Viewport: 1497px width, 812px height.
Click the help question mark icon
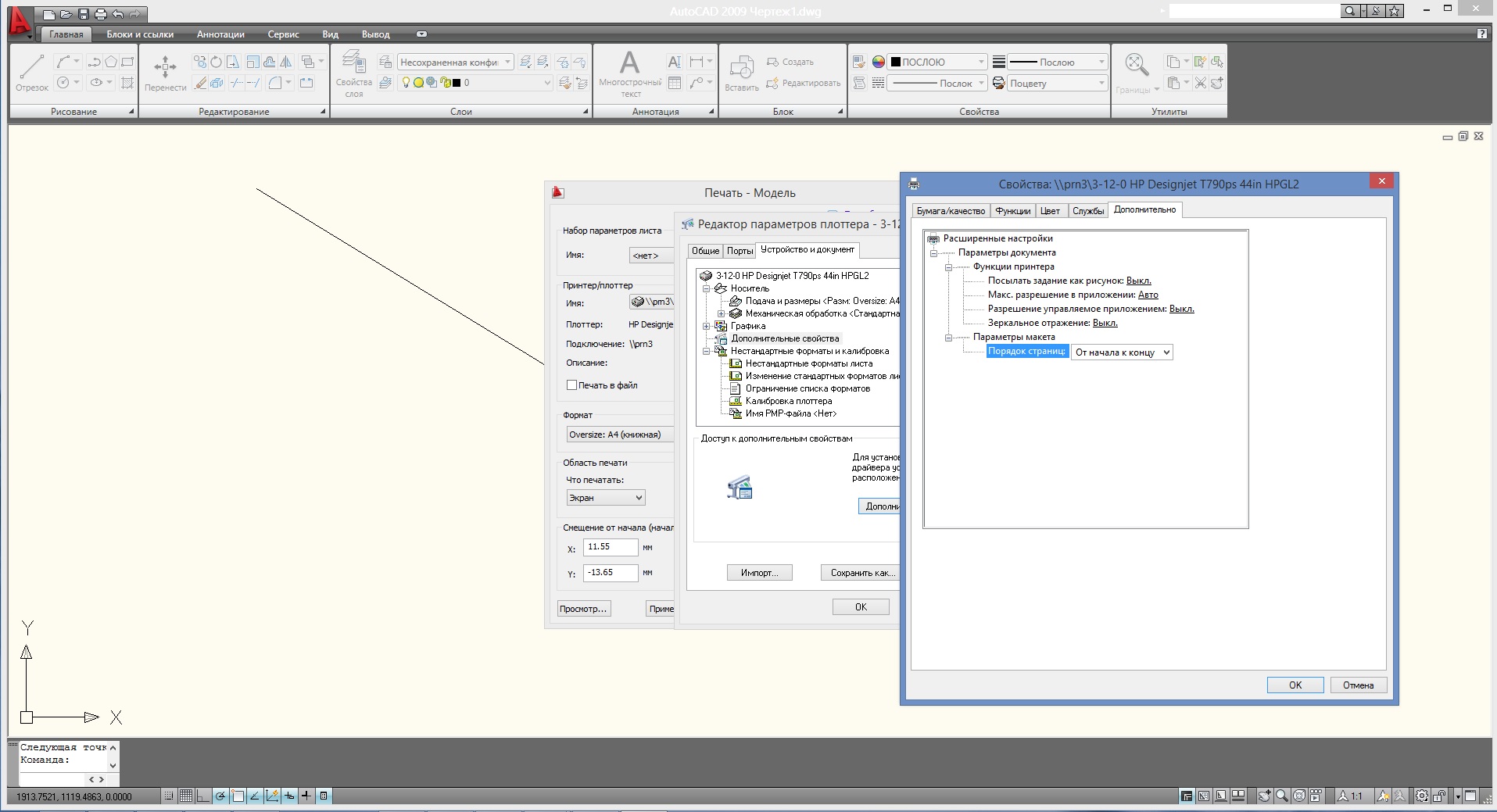click(x=1481, y=34)
